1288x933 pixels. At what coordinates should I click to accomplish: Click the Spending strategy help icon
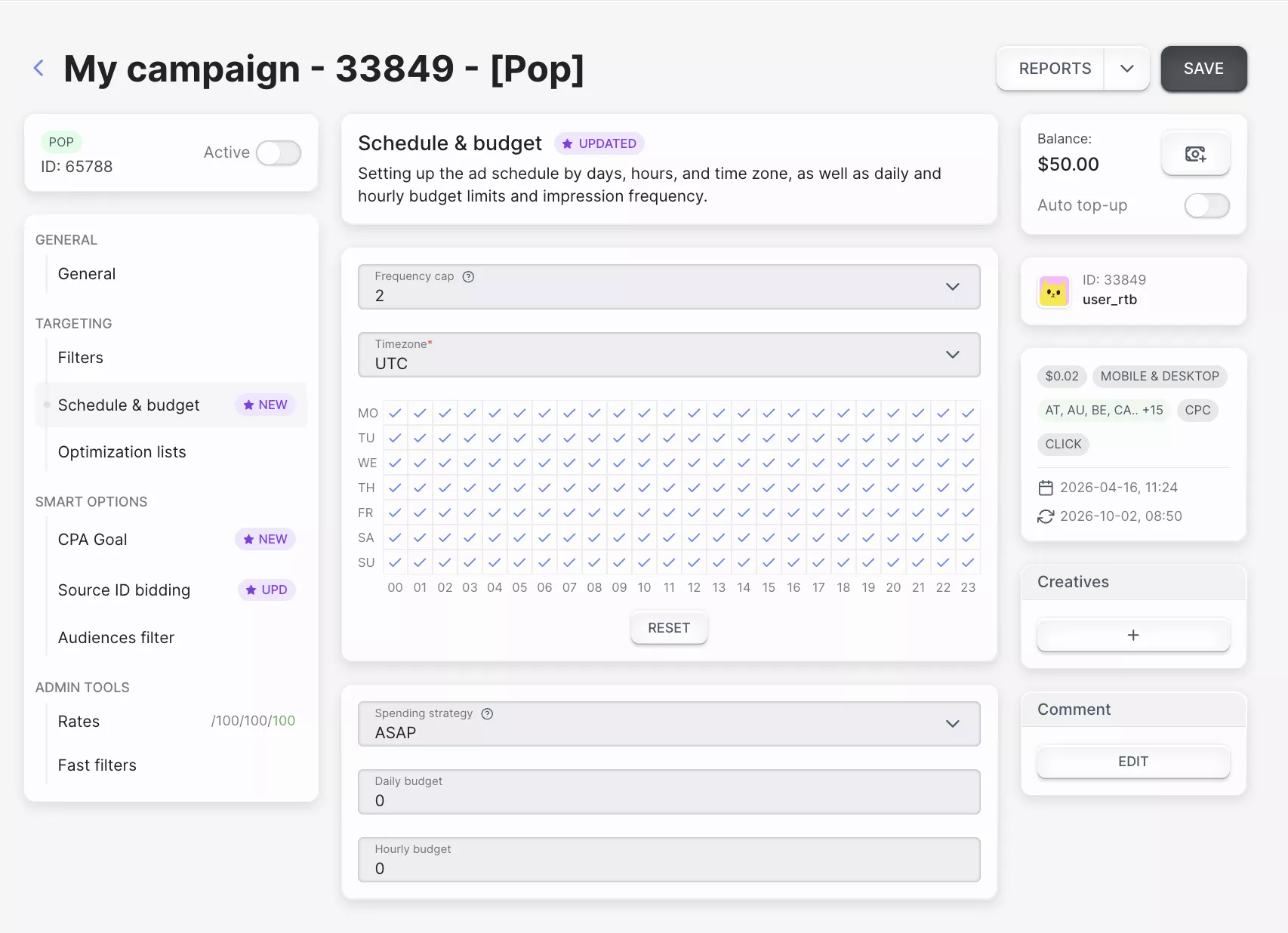click(x=487, y=713)
